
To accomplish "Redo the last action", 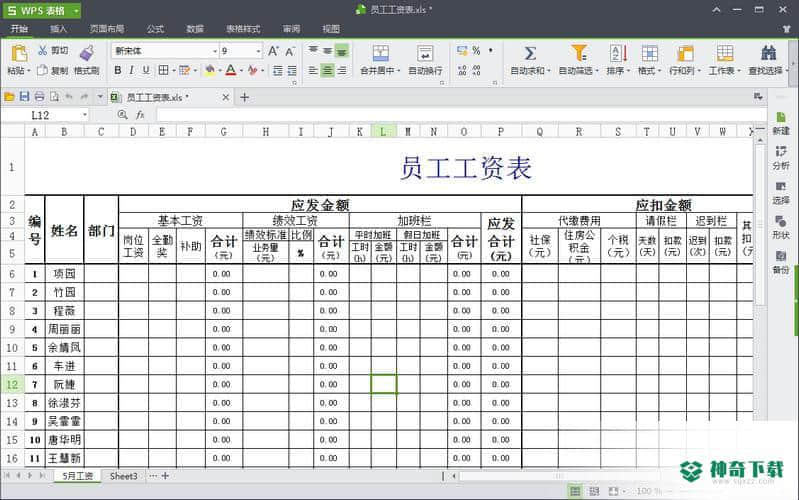I will click(x=84, y=97).
